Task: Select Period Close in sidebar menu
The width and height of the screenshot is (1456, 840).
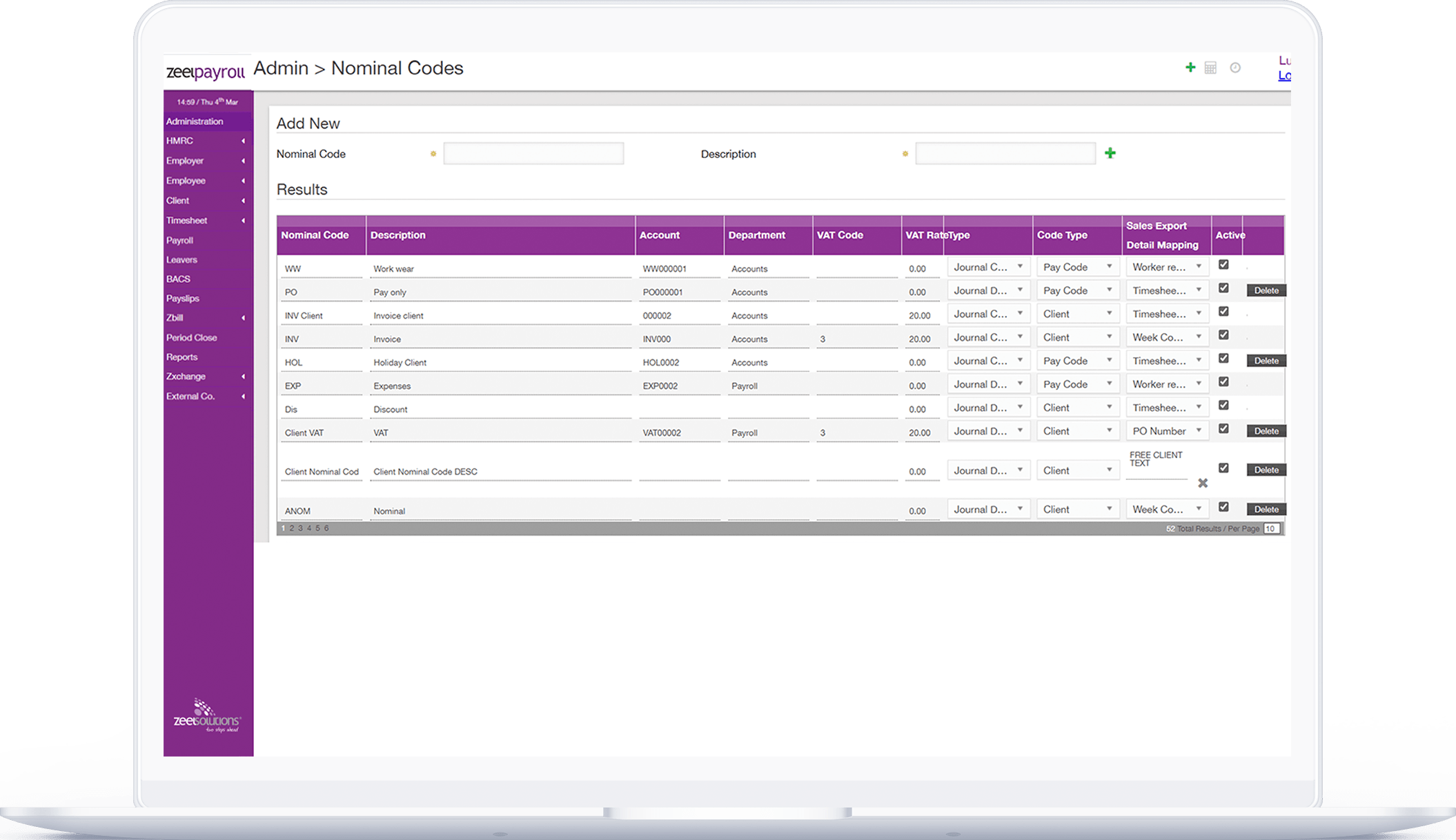Action: tap(192, 338)
